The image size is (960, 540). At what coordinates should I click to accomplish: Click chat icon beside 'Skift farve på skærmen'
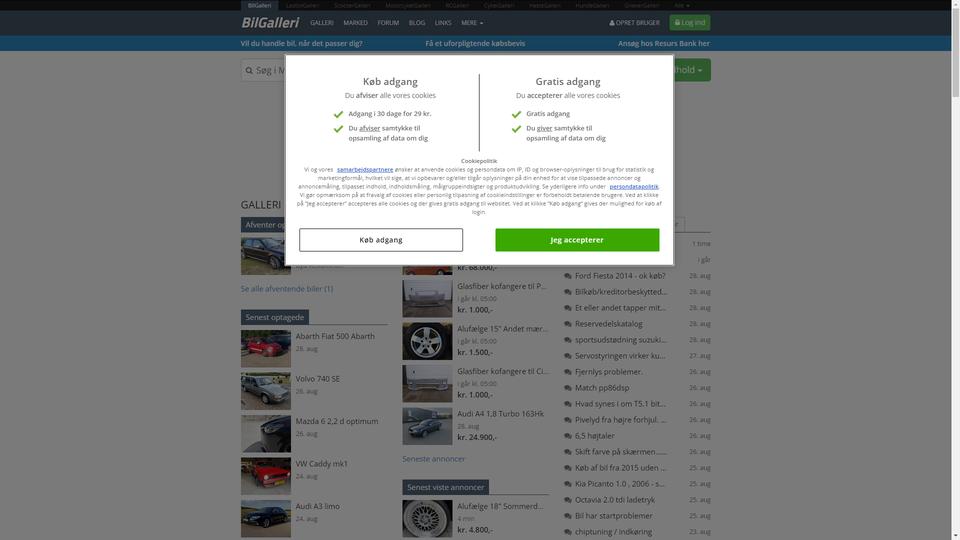click(x=568, y=452)
